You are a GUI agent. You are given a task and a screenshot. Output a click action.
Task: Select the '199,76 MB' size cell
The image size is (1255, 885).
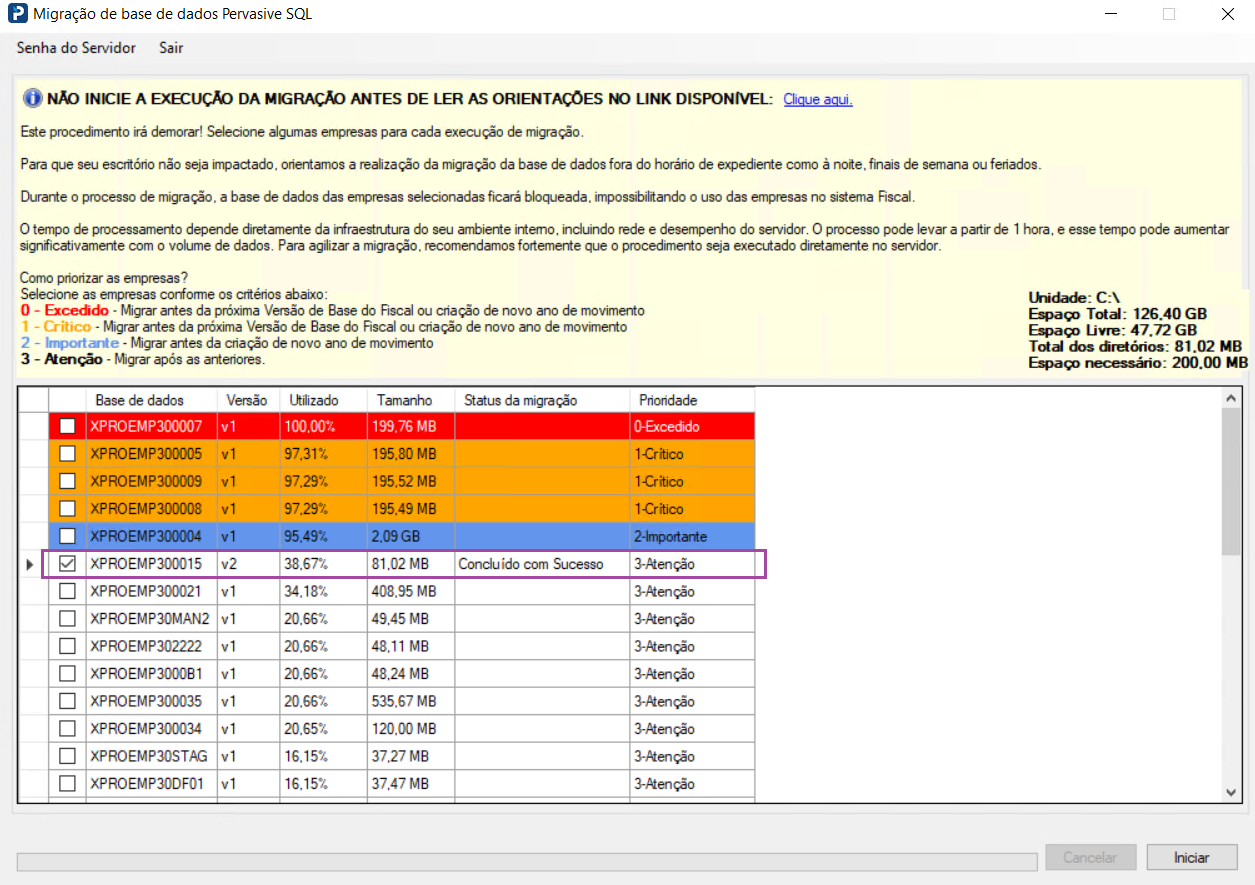click(410, 426)
